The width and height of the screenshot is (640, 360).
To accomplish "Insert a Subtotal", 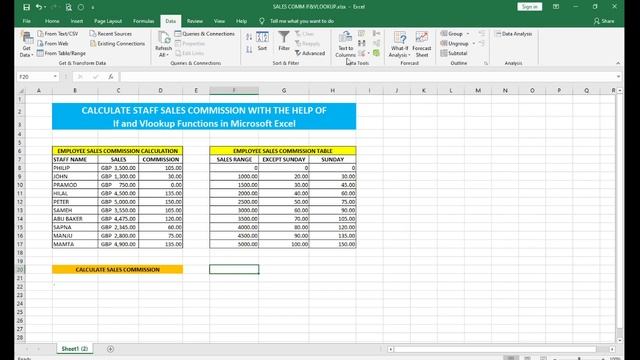I will point(453,53).
